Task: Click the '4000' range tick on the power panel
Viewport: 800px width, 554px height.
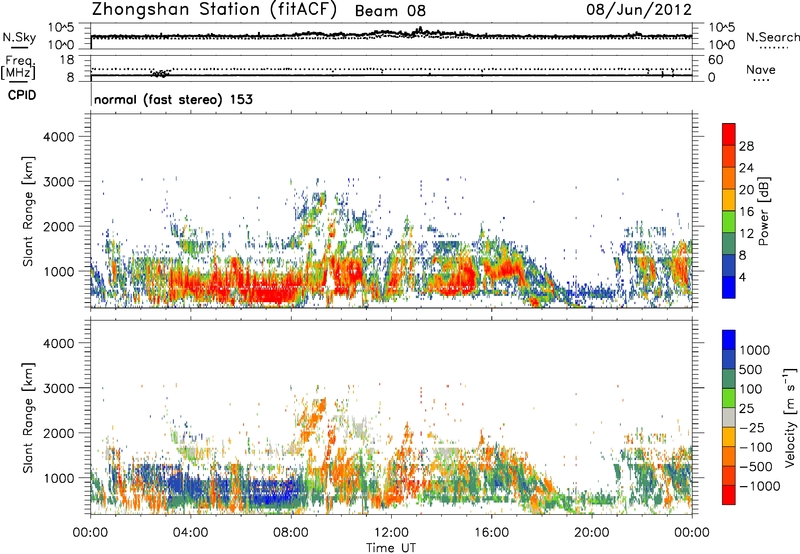Action: tap(58, 137)
